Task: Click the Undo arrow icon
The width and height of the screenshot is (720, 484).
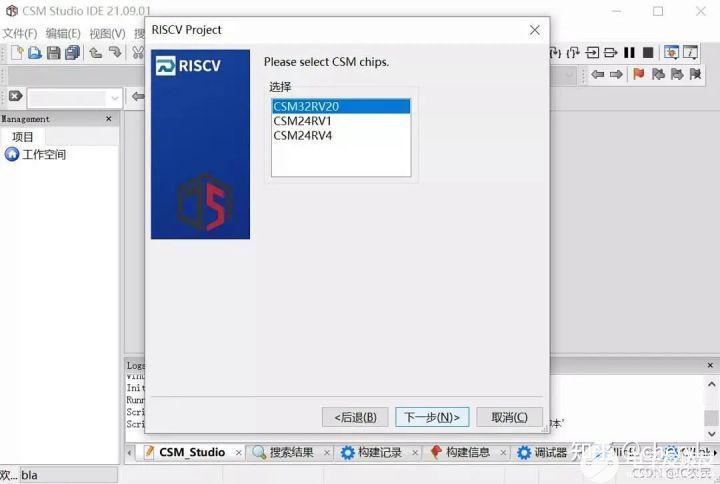Action: point(96,53)
